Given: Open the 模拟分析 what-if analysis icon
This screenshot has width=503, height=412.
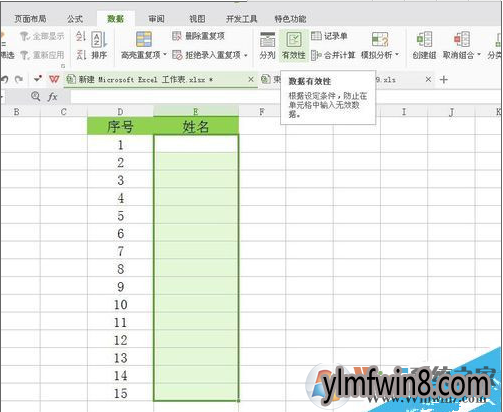Looking at the screenshot, I should click(x=380, y=39).
